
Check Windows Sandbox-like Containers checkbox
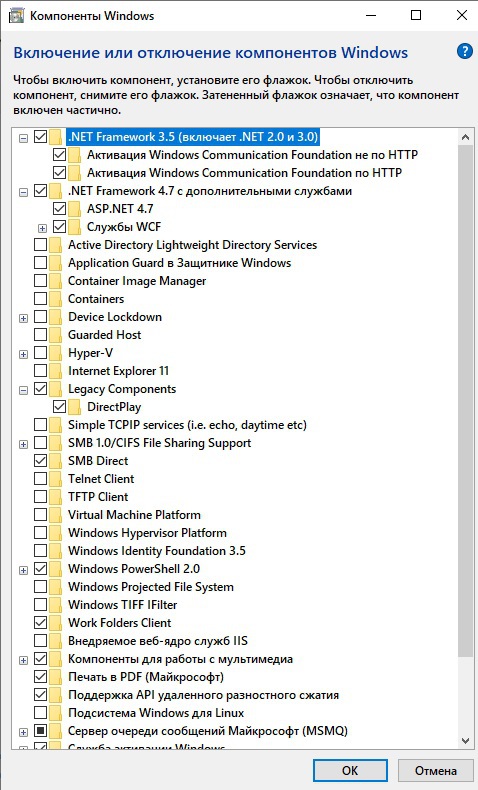click(40, 299)
